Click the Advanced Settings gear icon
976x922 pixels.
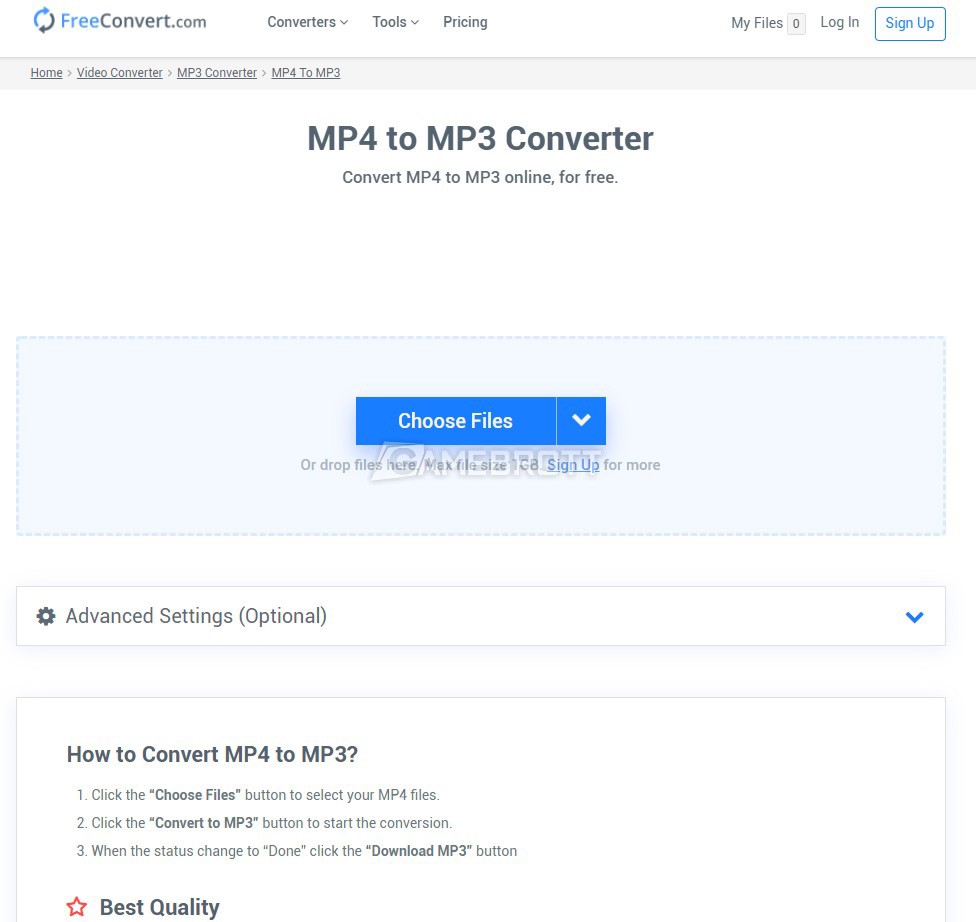pyautogui.click(x=46, y=616)
